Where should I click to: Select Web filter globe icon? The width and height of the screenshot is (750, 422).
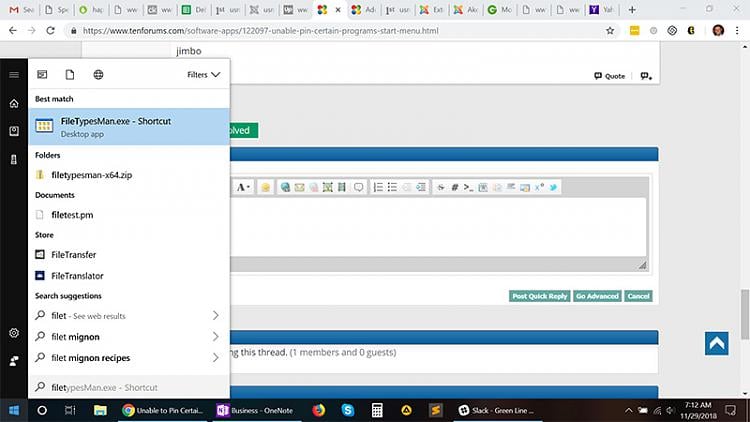tap(98, 75)
